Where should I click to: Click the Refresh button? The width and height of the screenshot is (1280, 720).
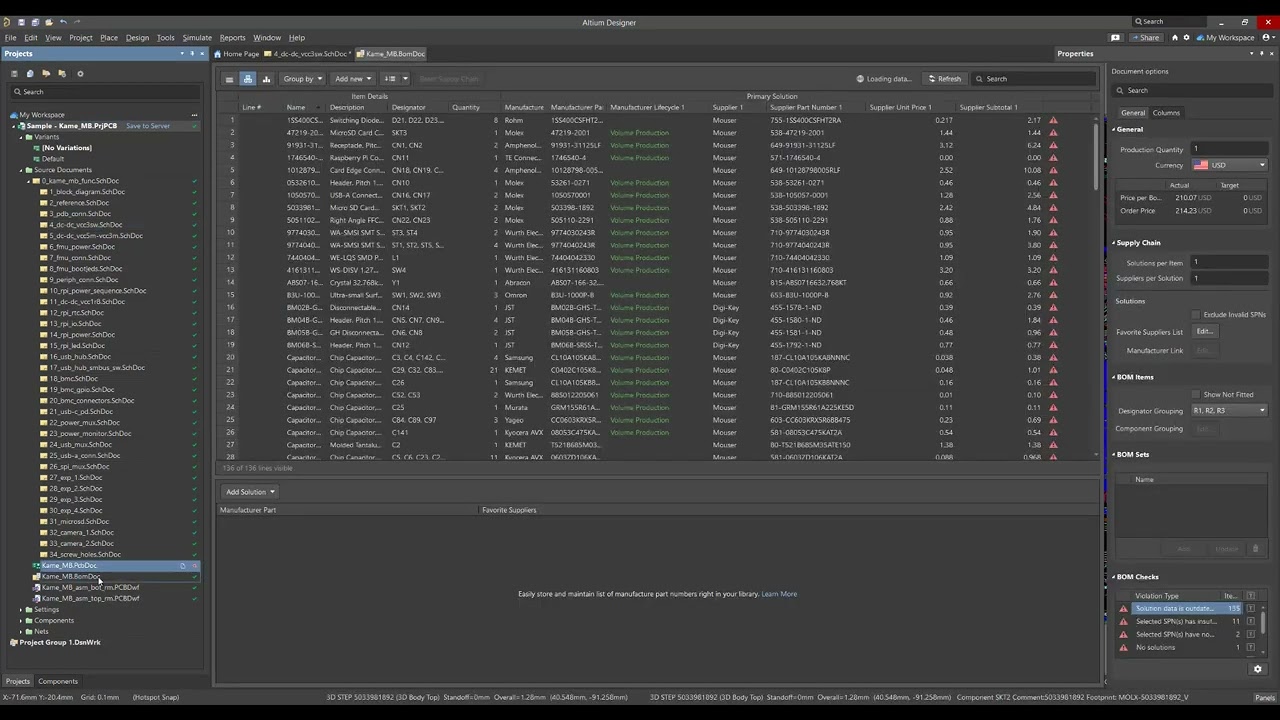click(944, 79)
